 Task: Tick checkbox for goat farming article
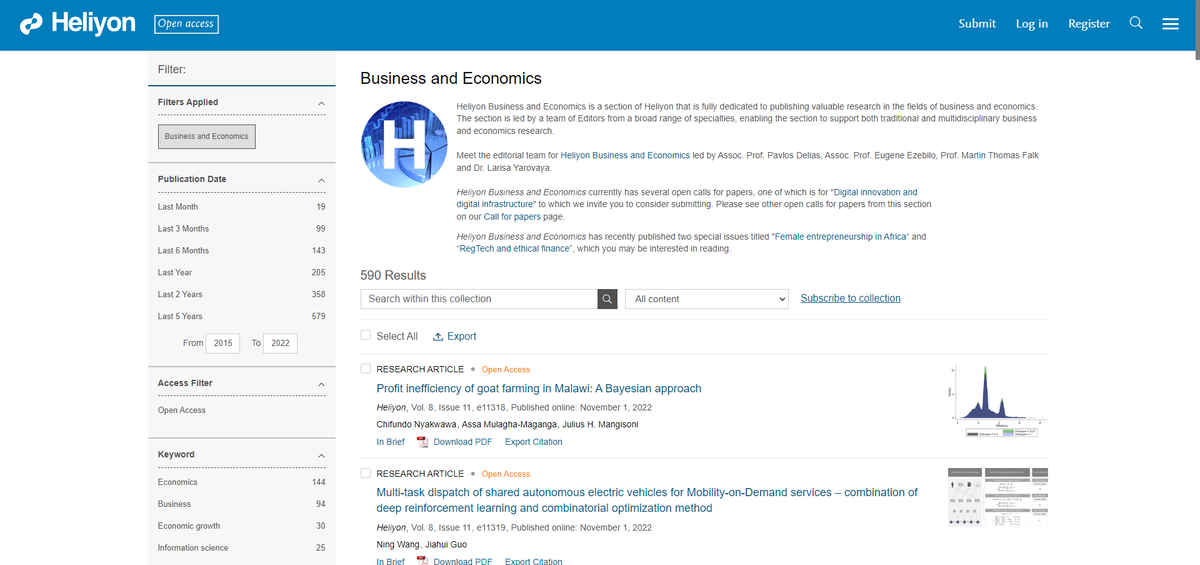coord(366,369)
